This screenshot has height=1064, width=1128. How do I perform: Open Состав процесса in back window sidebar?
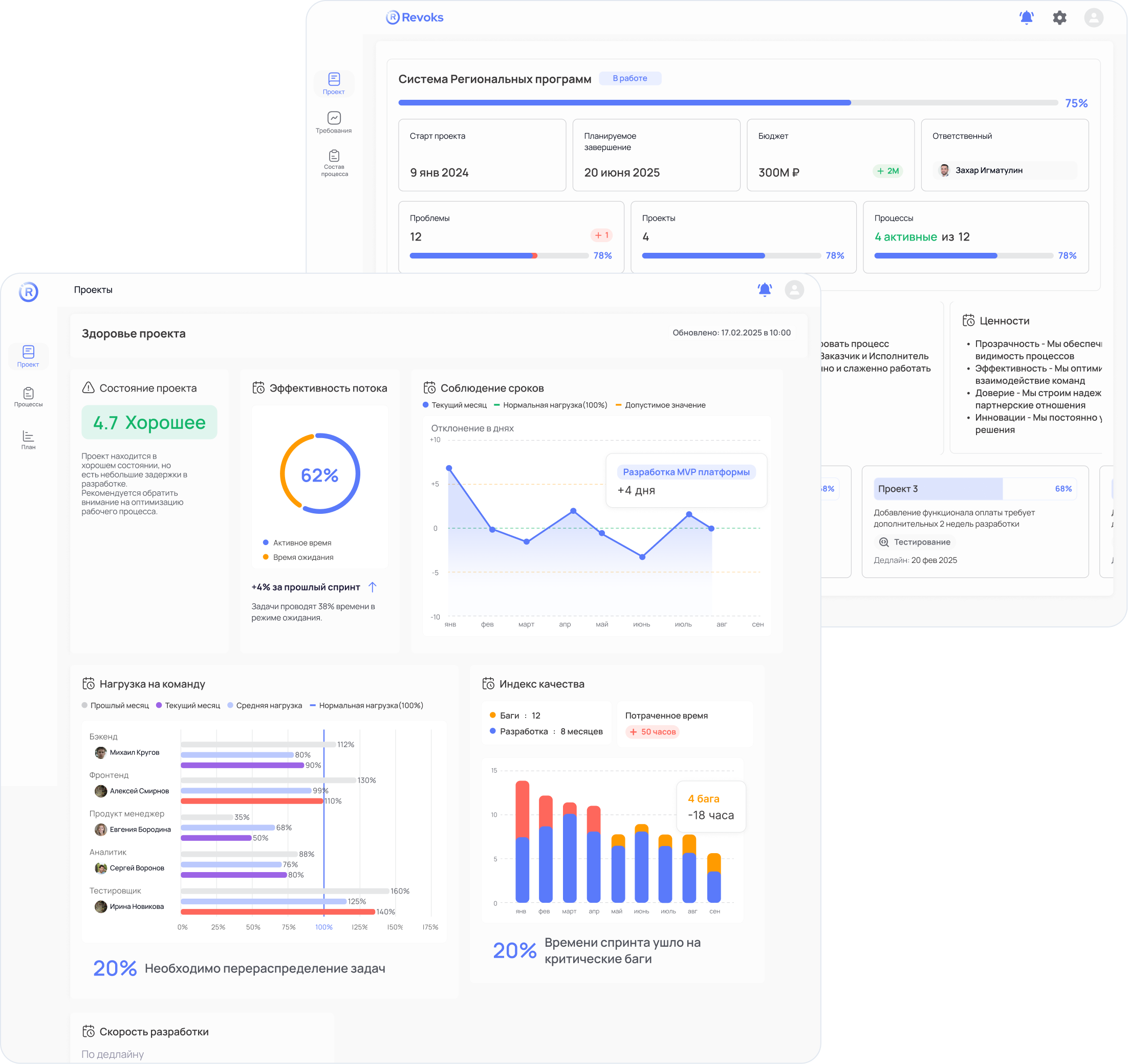[x=334, y=163]
